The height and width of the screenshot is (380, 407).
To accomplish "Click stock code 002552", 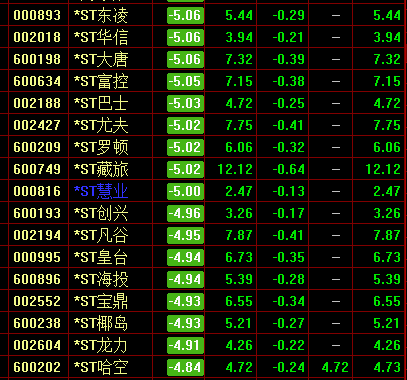I will [x=37, y=301].
